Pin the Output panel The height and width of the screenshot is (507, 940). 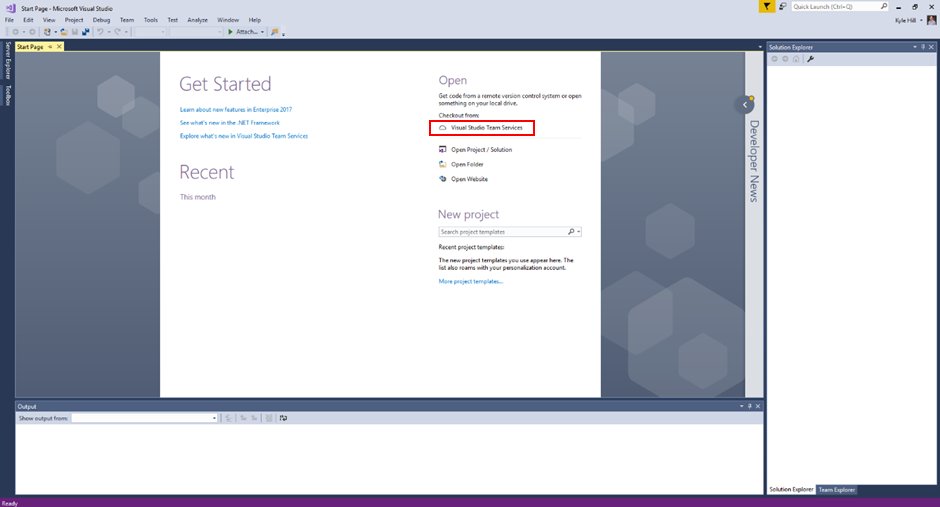tap(749, 406)
